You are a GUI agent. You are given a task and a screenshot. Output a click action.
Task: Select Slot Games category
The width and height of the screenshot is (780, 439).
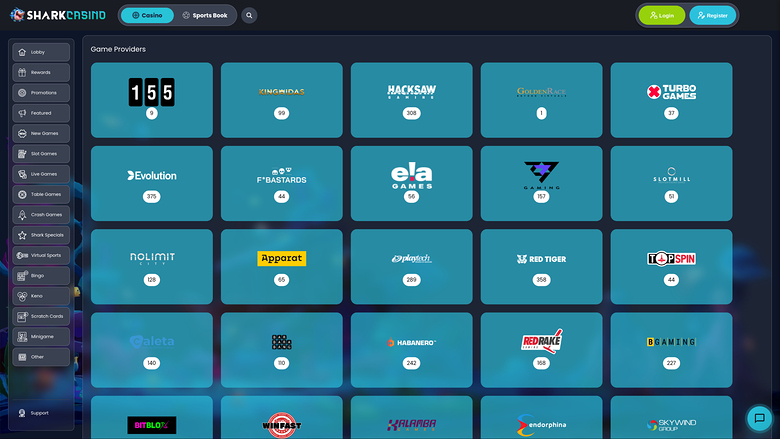(x=41, y=154)
